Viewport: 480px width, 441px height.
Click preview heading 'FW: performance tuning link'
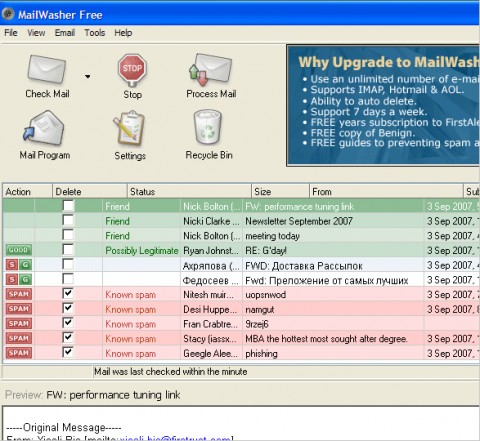(x=113, y=395)
